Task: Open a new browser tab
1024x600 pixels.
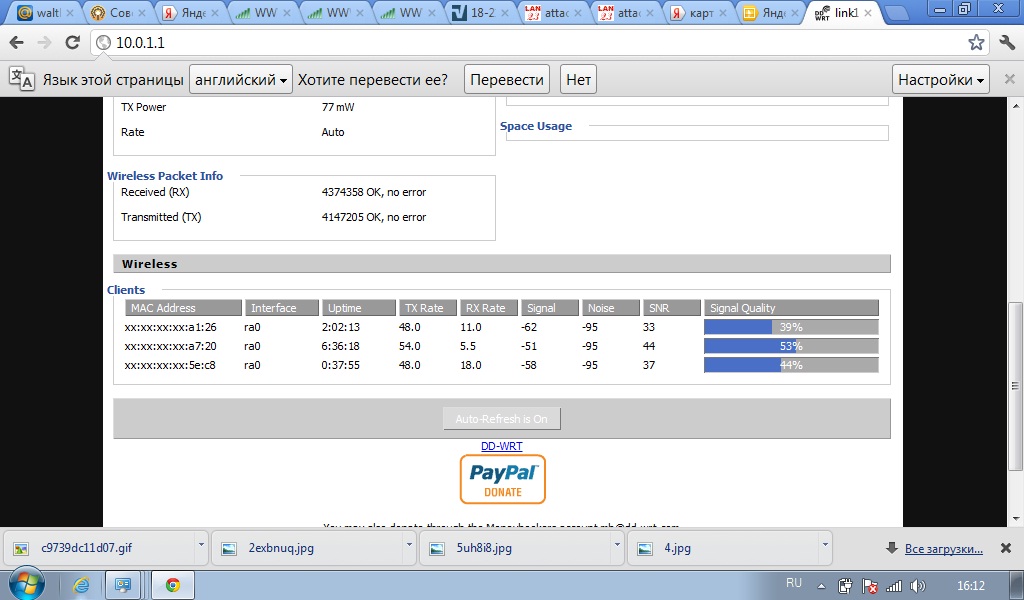Action: (898, 12)
